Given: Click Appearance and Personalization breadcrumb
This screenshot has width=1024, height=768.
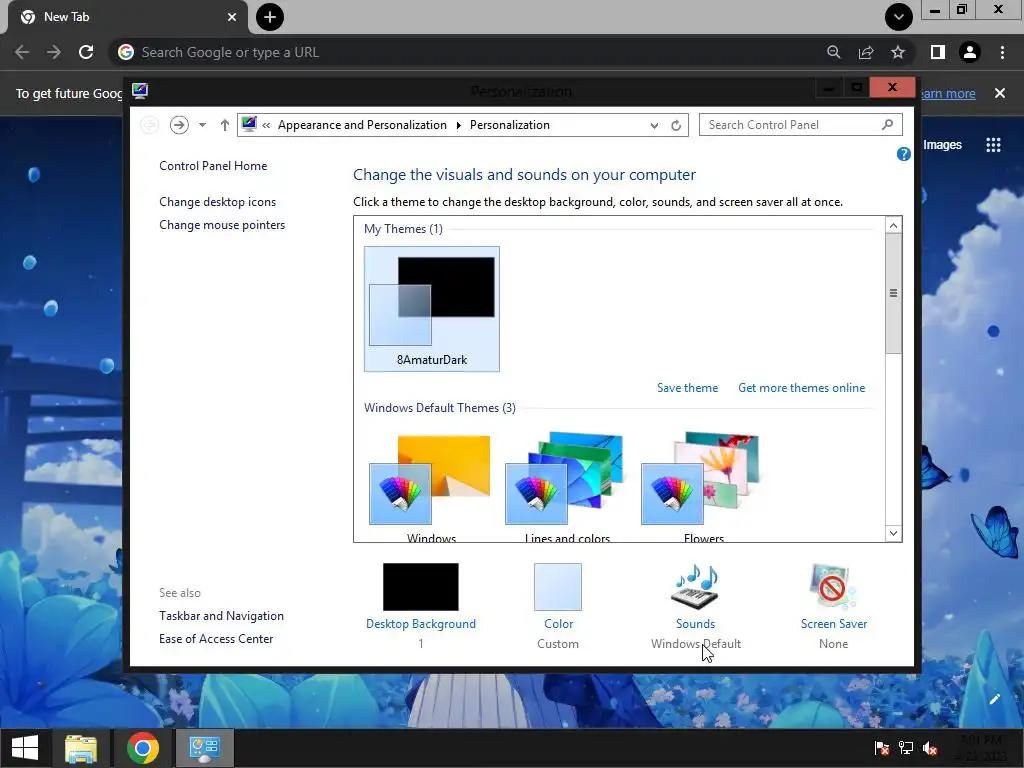Looking at the screenshot, I should click(362, 125).
